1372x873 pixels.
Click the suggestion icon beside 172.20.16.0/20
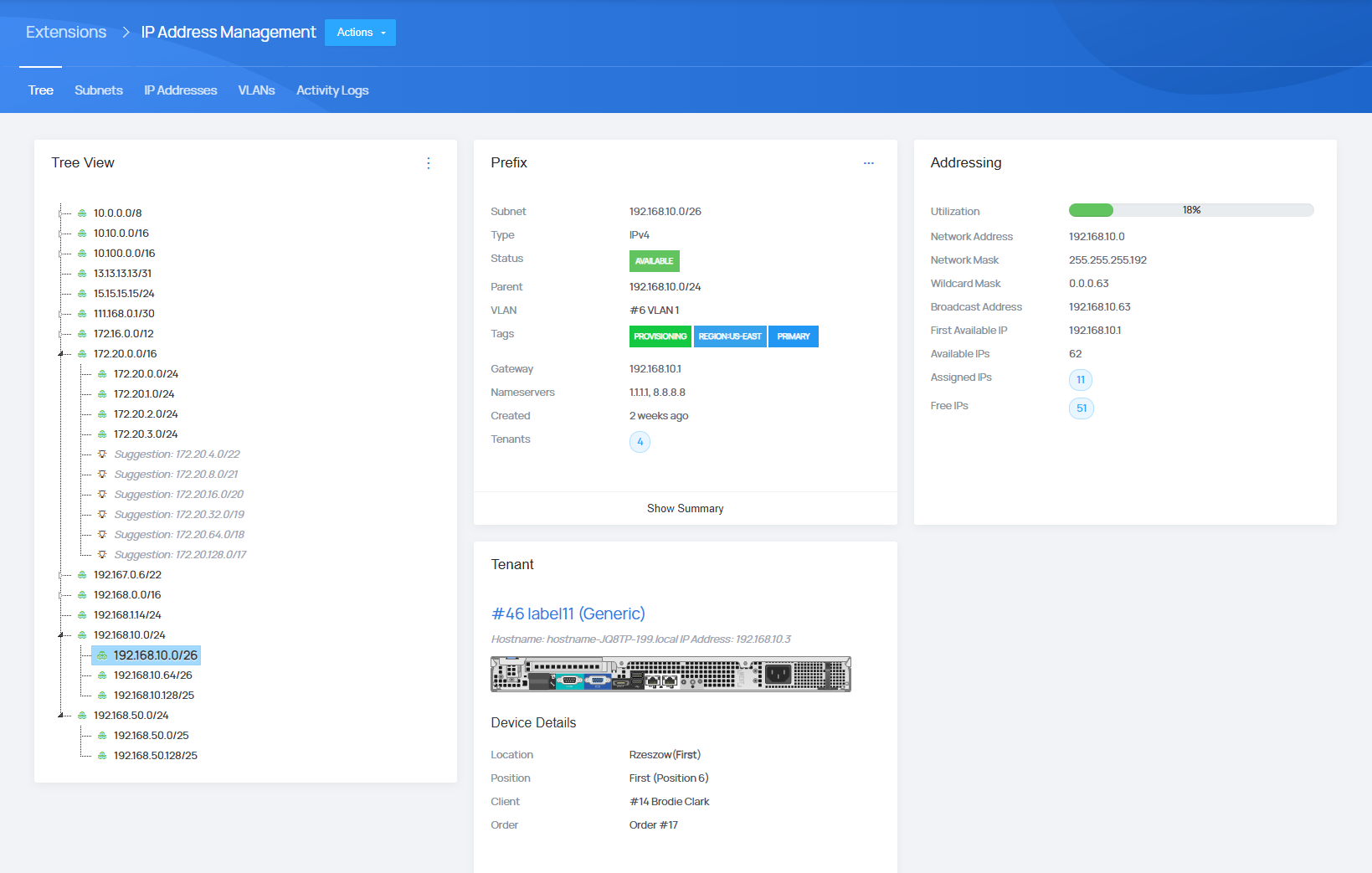pos(102,495)
